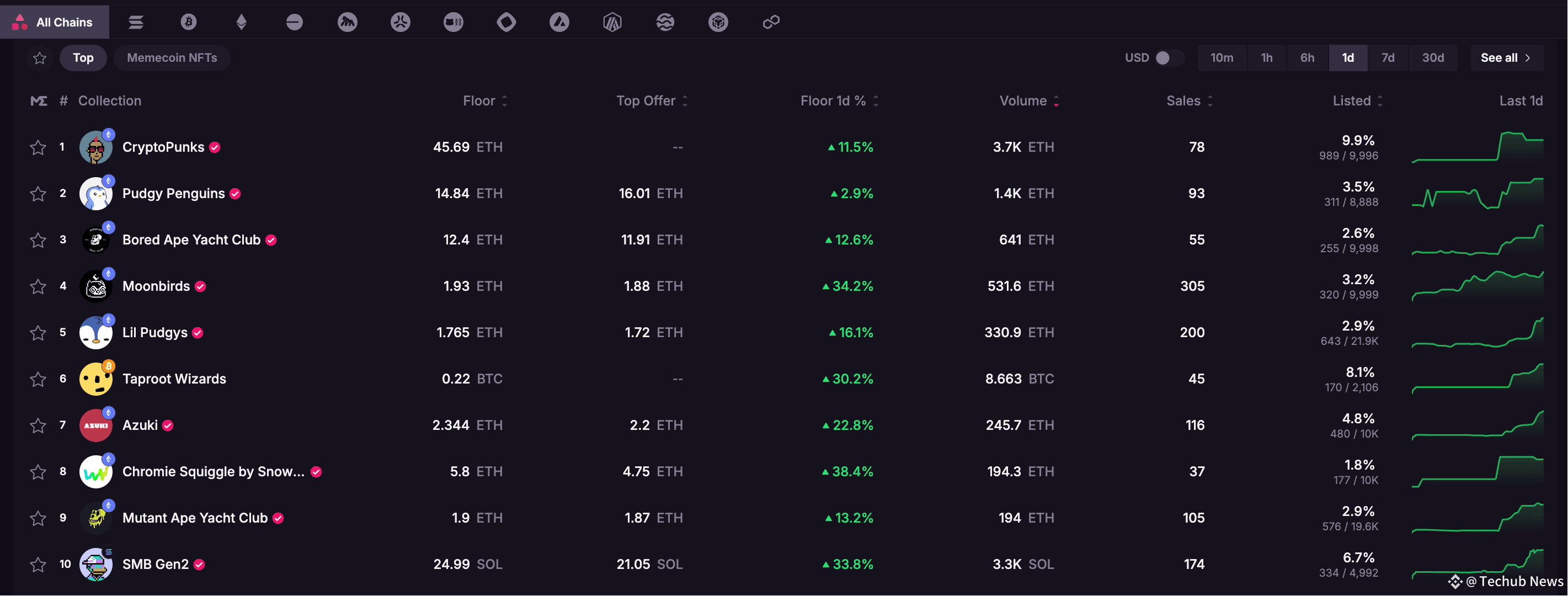Favorite SMB Gen2 with its star
This screenshot has width=1568, height=596.
pos(38,565)
